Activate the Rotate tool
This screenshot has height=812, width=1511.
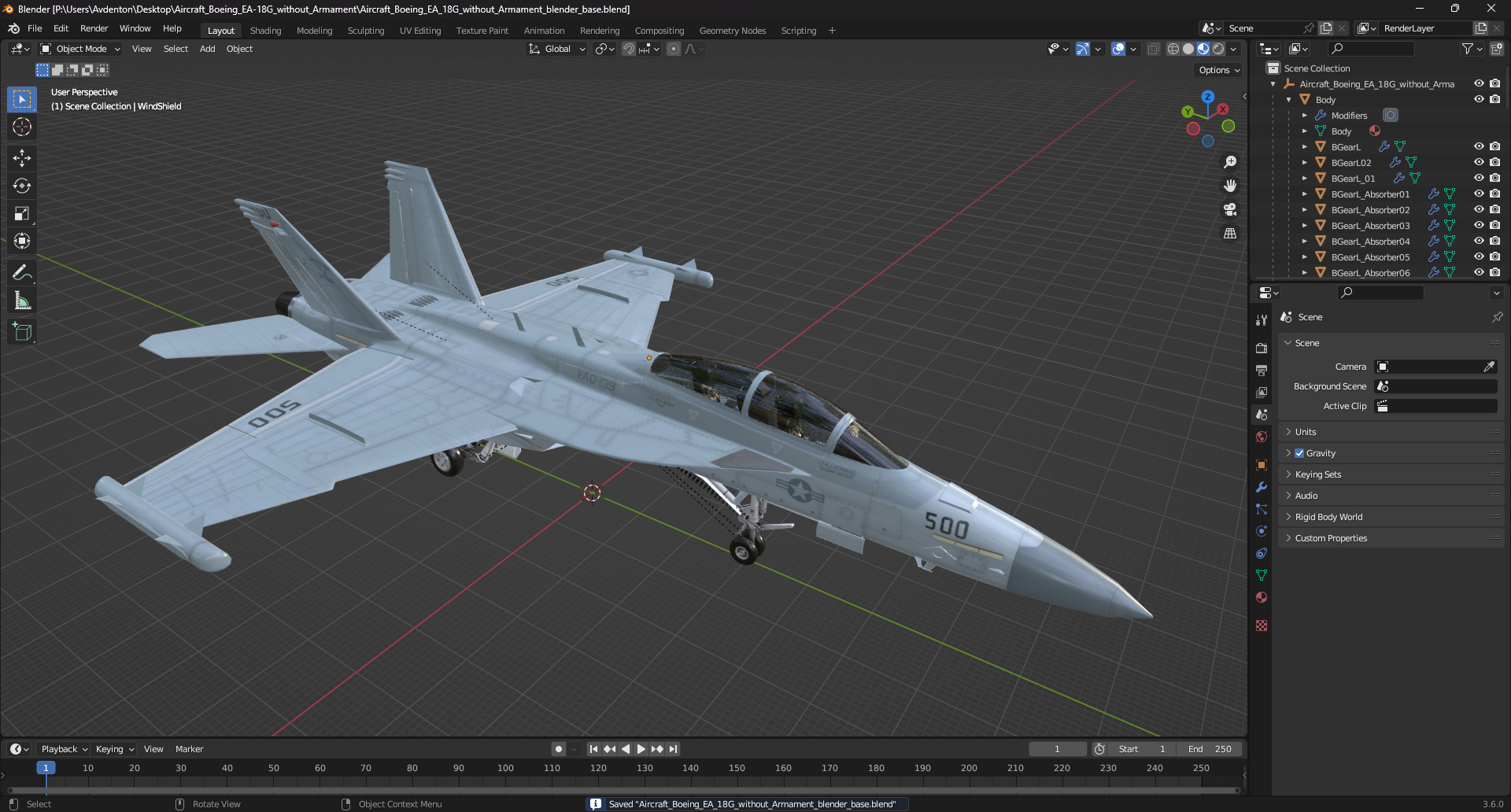pos(22,186)
